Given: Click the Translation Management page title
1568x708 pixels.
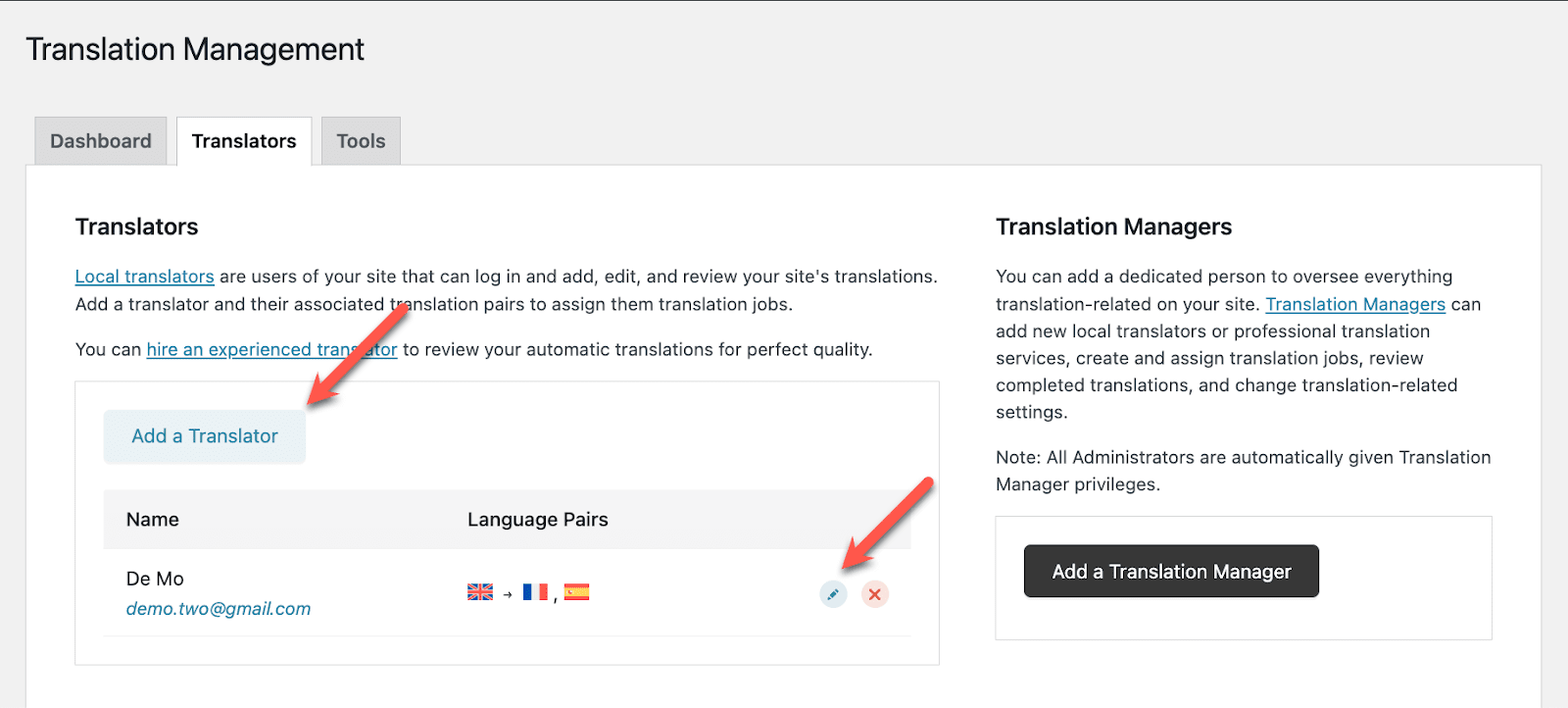Looking at the screenshot, I should point(195,49).
